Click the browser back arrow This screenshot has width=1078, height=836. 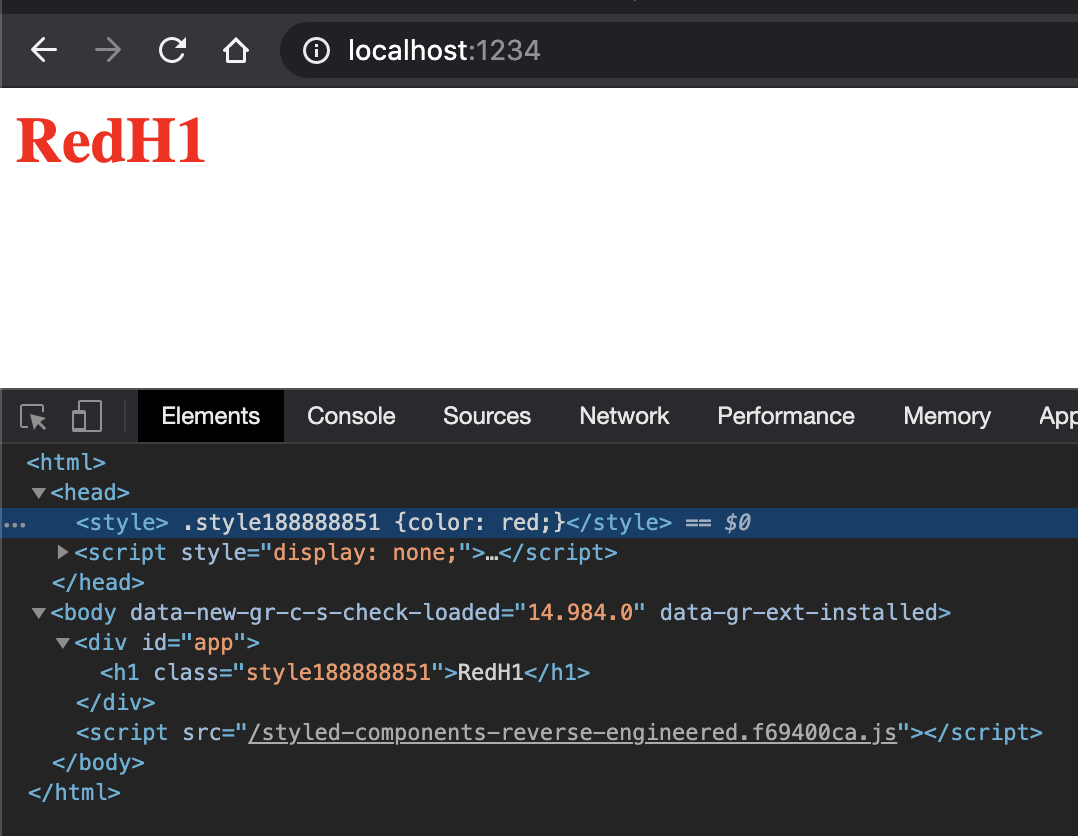[44, 50]
